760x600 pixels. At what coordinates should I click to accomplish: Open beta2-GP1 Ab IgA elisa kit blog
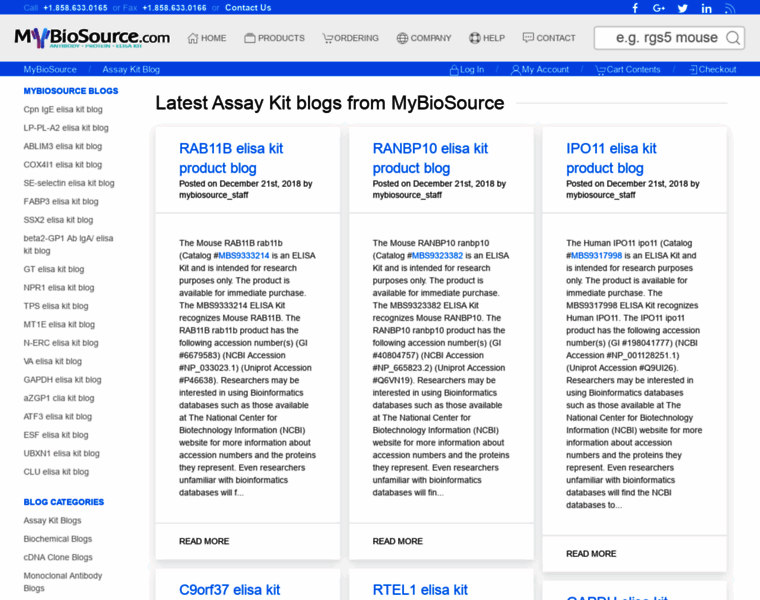[68, 244]
